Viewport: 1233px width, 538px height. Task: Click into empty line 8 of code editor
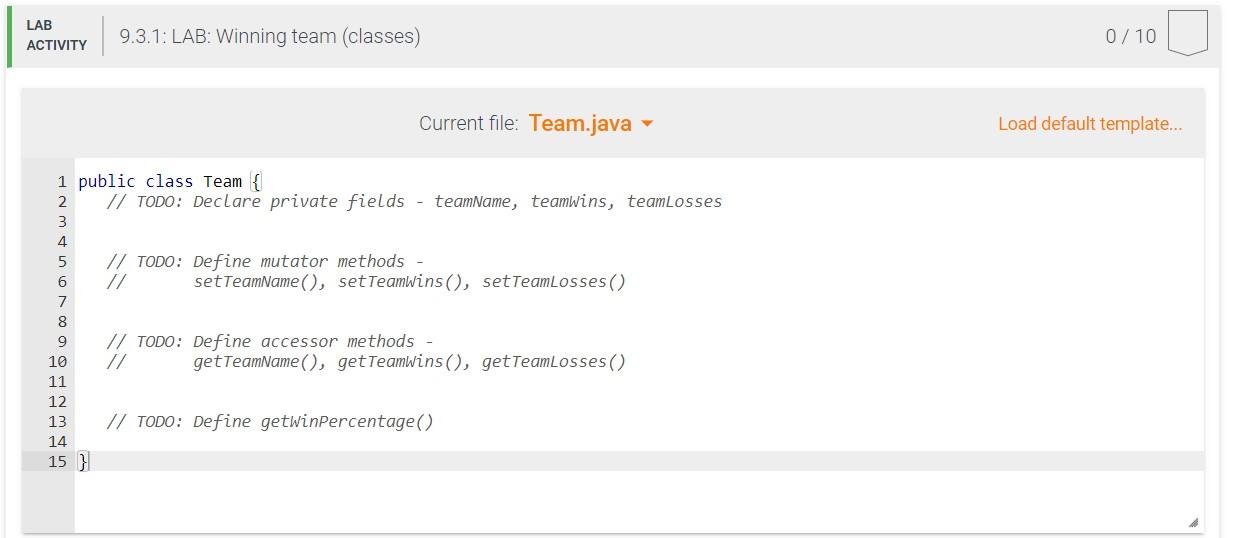coord(639,321)
